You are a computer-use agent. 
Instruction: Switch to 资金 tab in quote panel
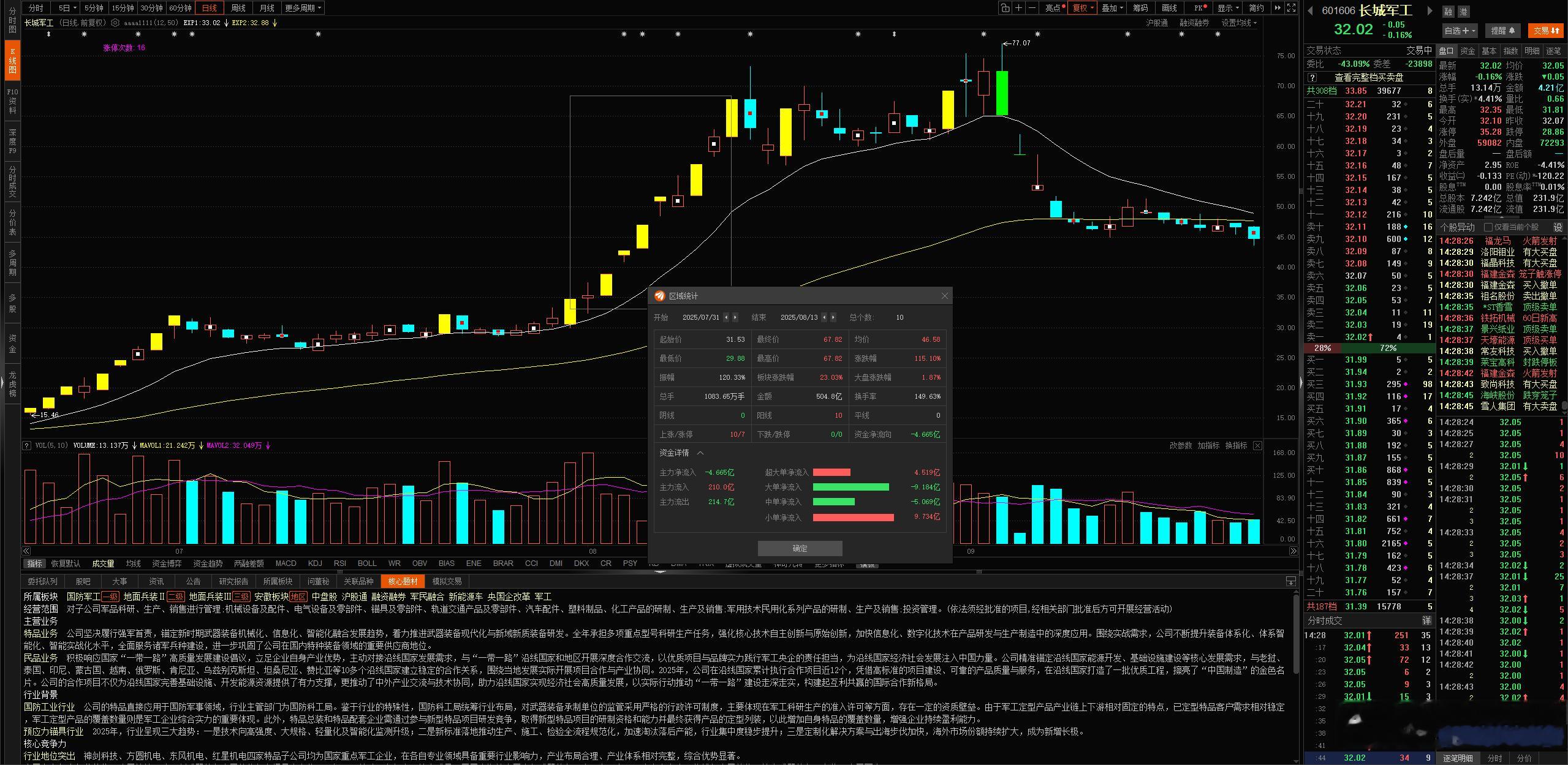click(1468, 51)
